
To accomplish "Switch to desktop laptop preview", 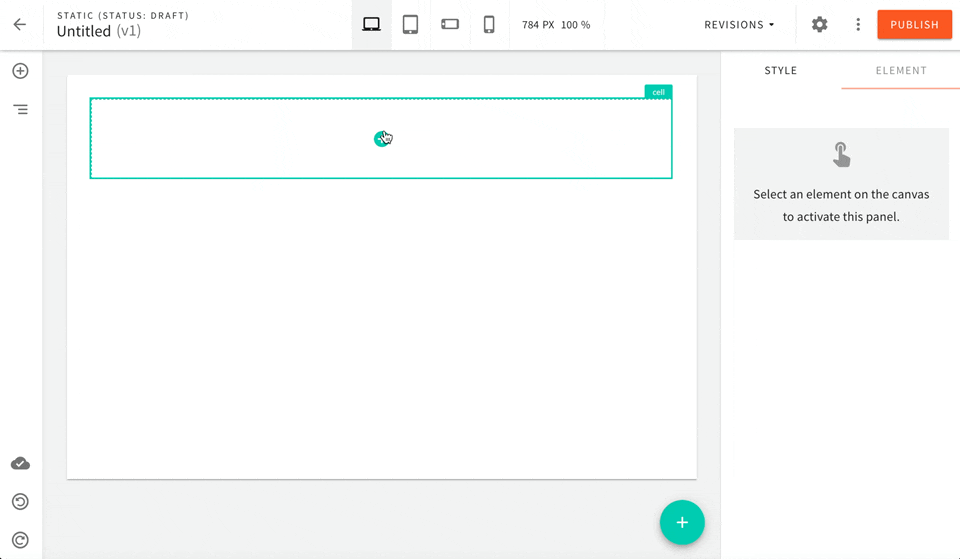I will 371,25.
